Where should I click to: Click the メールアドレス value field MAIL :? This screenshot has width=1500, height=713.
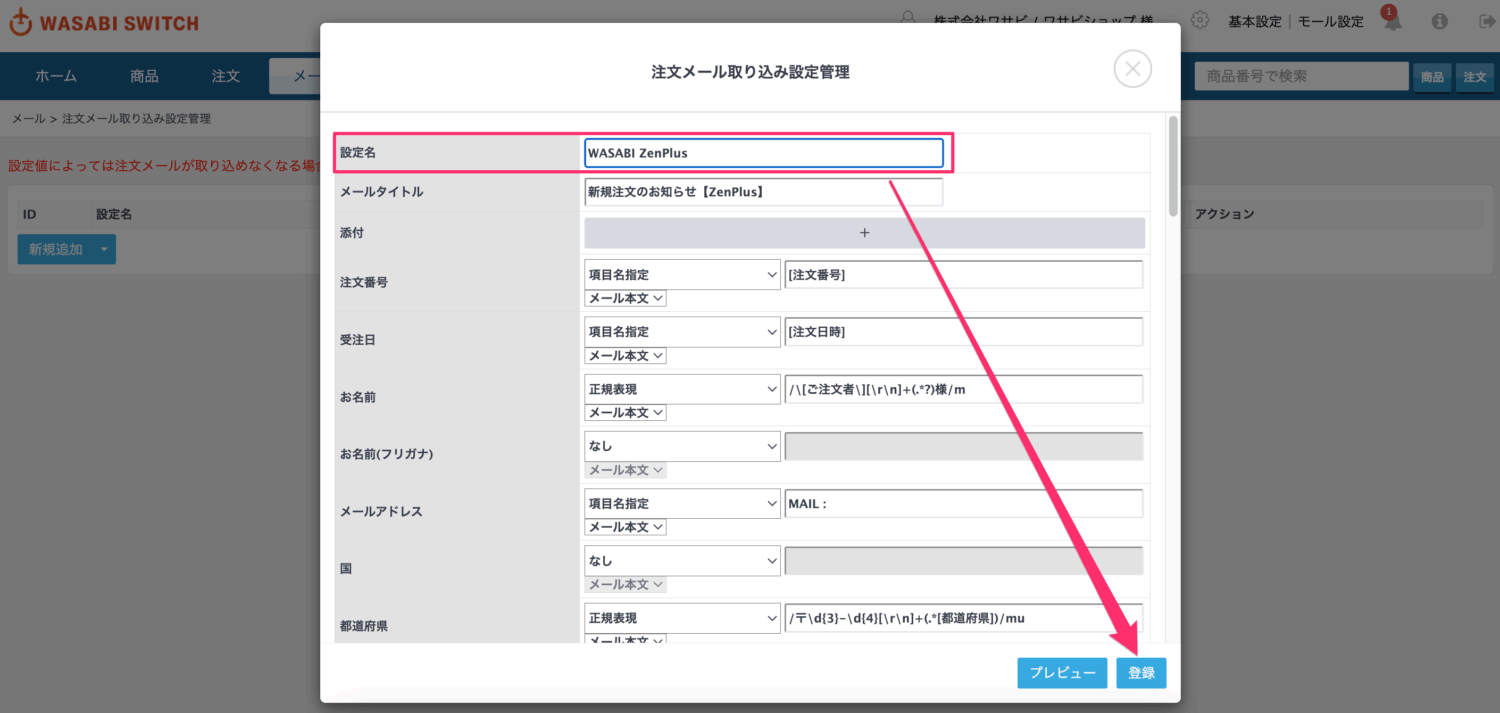964,503
